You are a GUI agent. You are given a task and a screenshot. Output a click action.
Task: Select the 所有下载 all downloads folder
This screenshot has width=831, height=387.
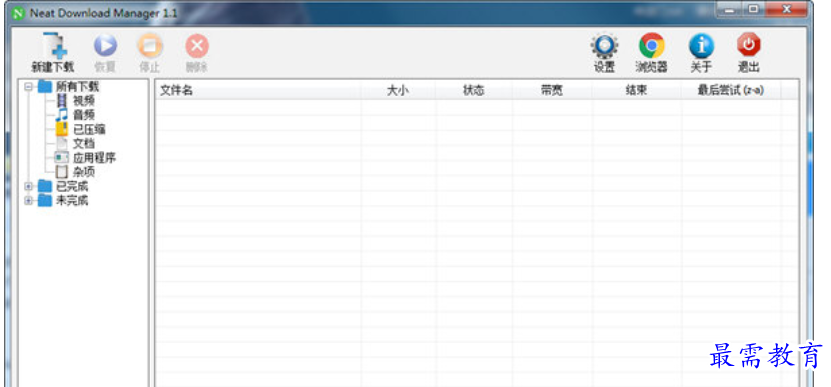68,86
